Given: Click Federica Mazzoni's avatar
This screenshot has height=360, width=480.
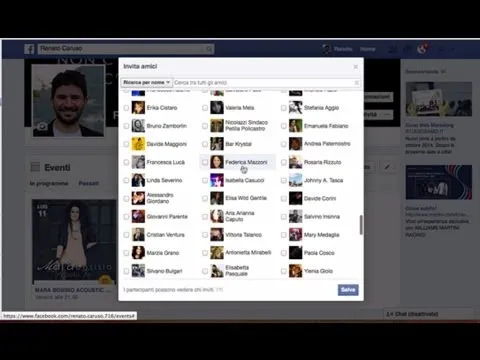Looking at the screenshot, I should pyautogui.click(x=217, y=162).
